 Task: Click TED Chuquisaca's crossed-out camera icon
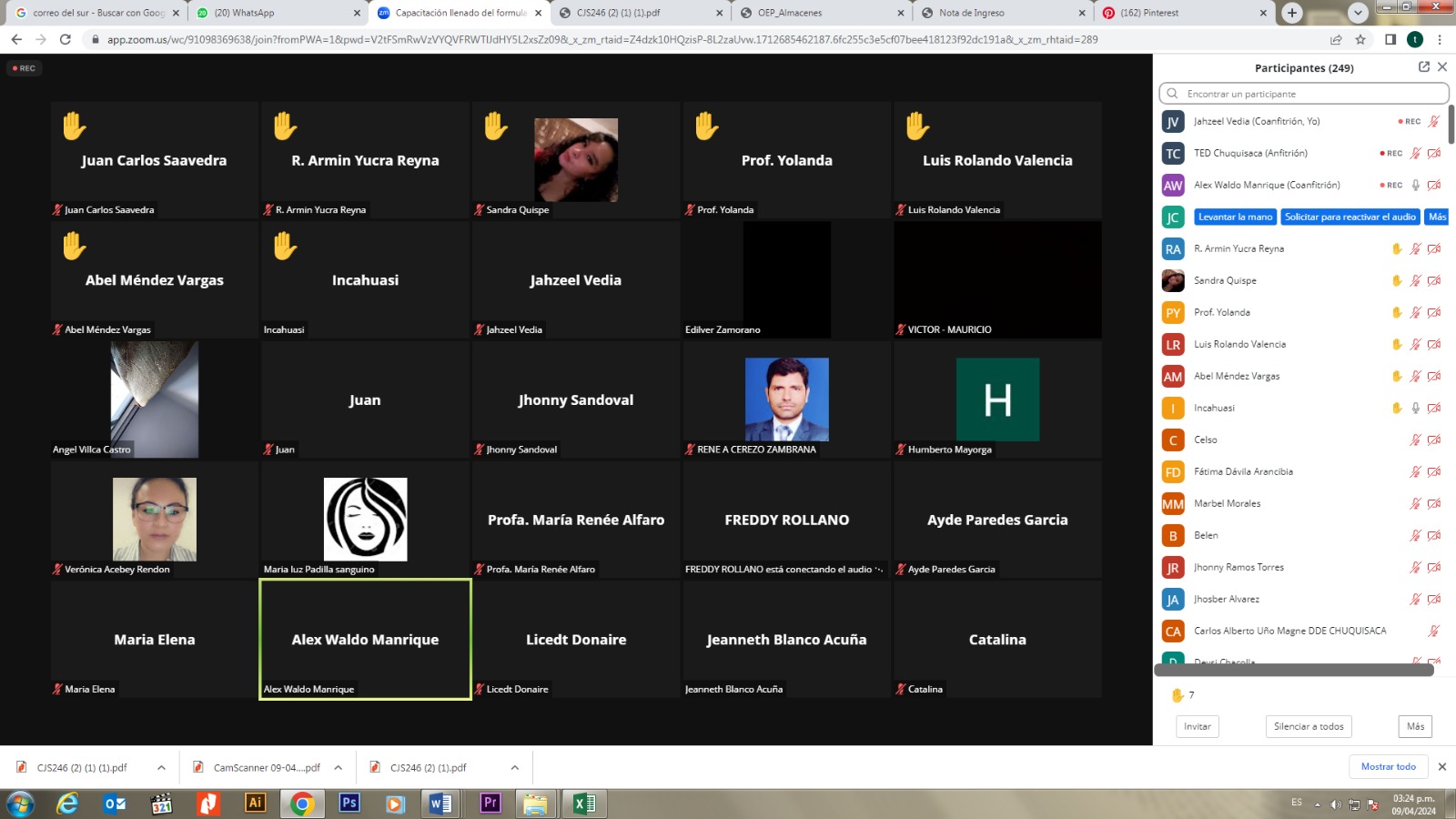pos(1434,154)
